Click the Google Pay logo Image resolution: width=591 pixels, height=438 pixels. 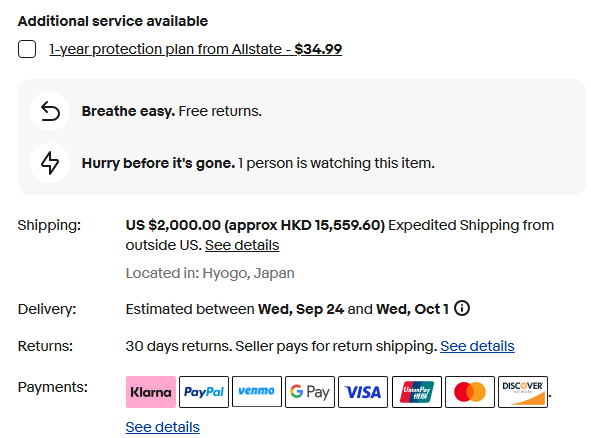[310, 392]
